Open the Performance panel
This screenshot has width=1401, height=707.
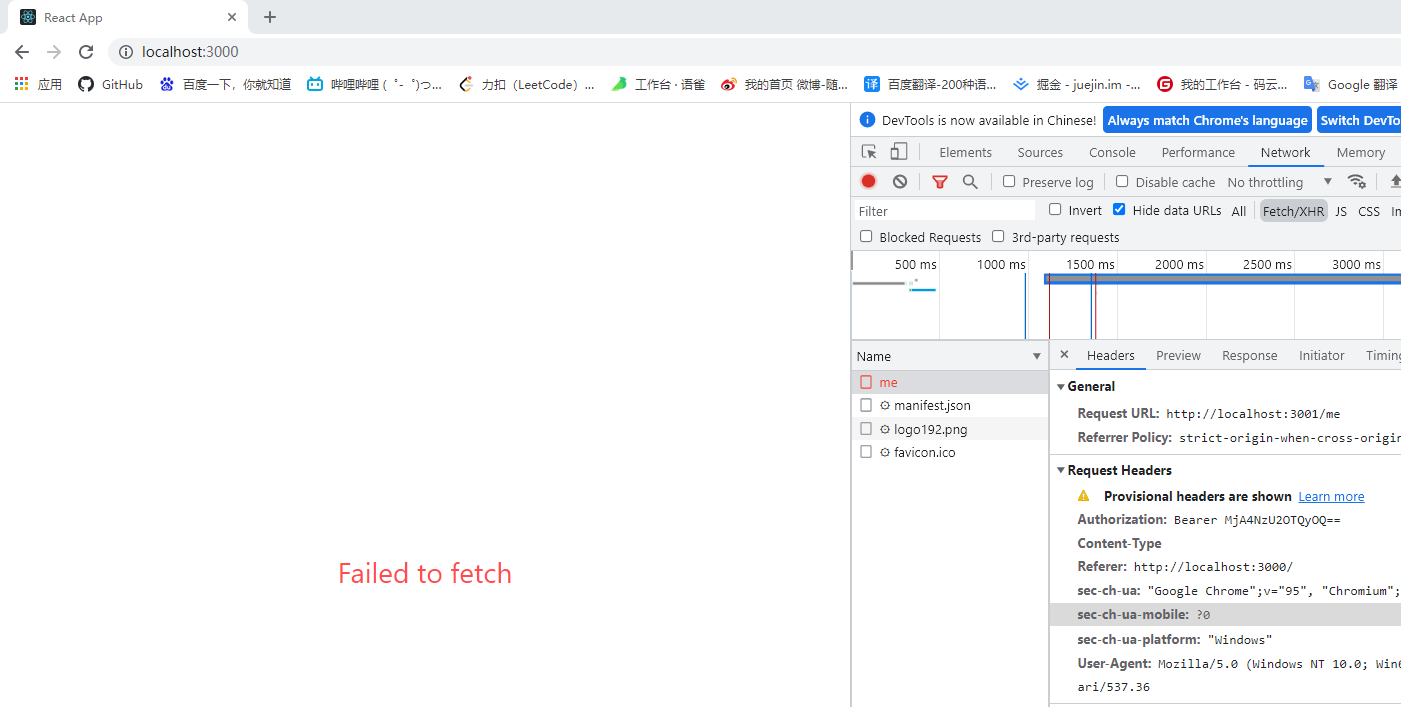[x=1198, y=152]
